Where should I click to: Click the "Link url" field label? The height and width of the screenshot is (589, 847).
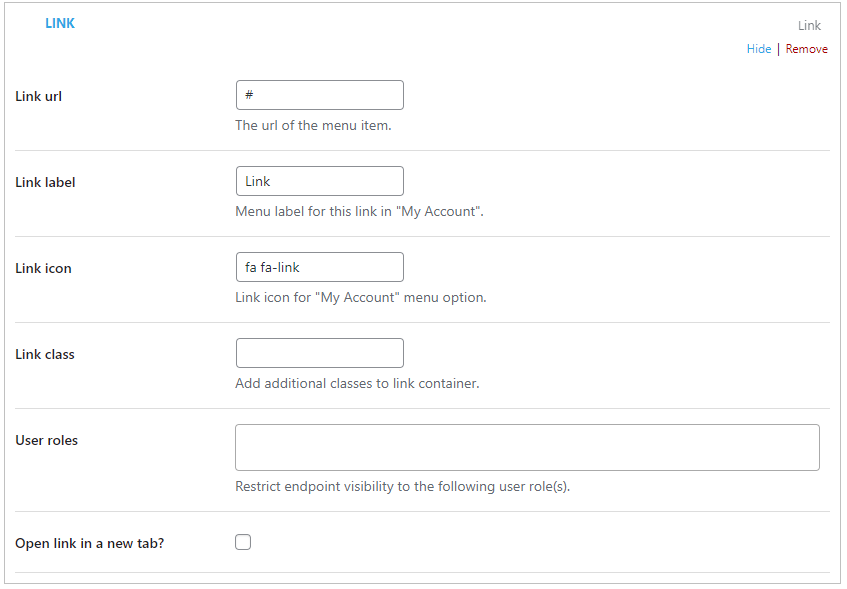[38, 96]
